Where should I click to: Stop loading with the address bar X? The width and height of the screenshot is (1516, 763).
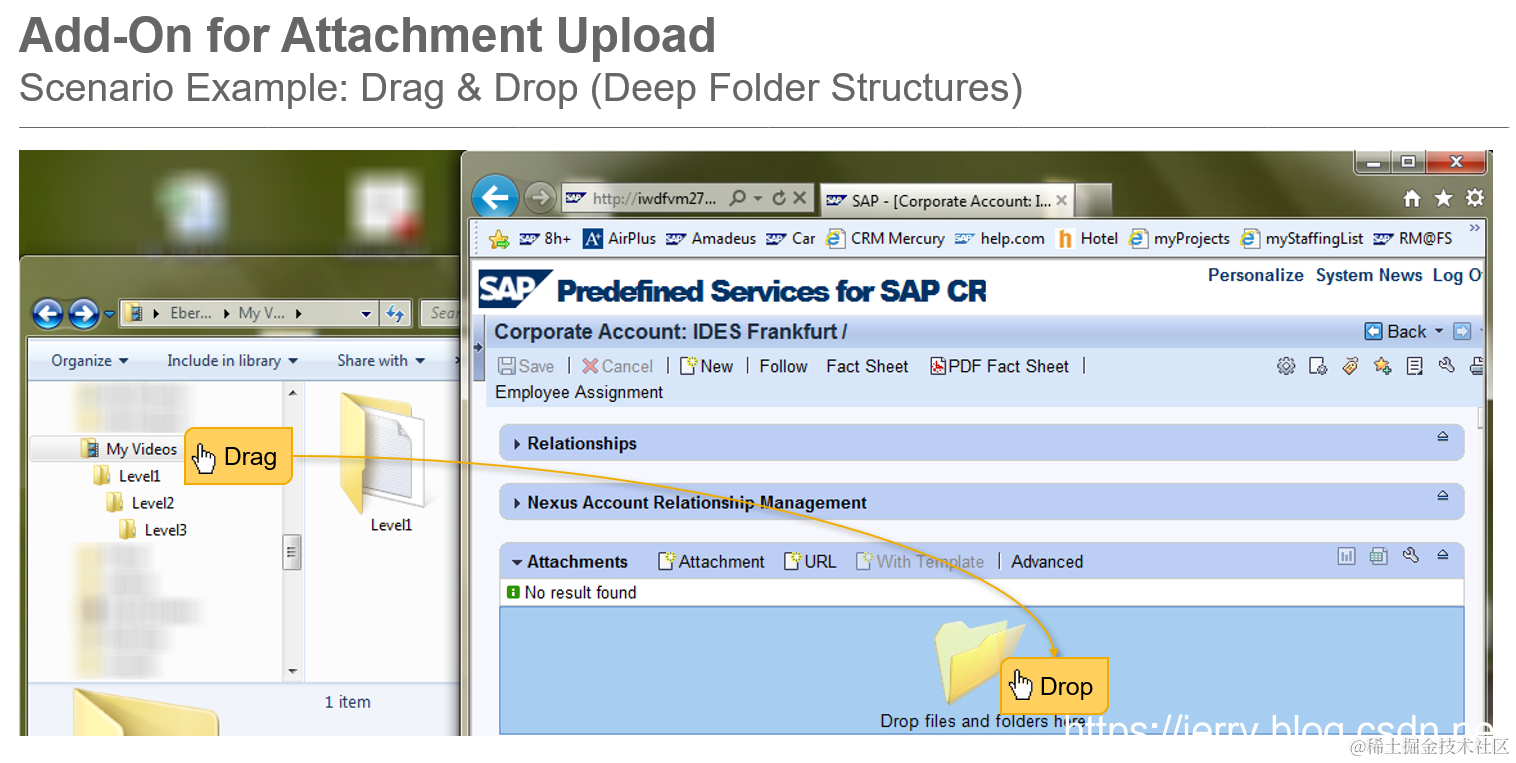[x=800, y=198]
